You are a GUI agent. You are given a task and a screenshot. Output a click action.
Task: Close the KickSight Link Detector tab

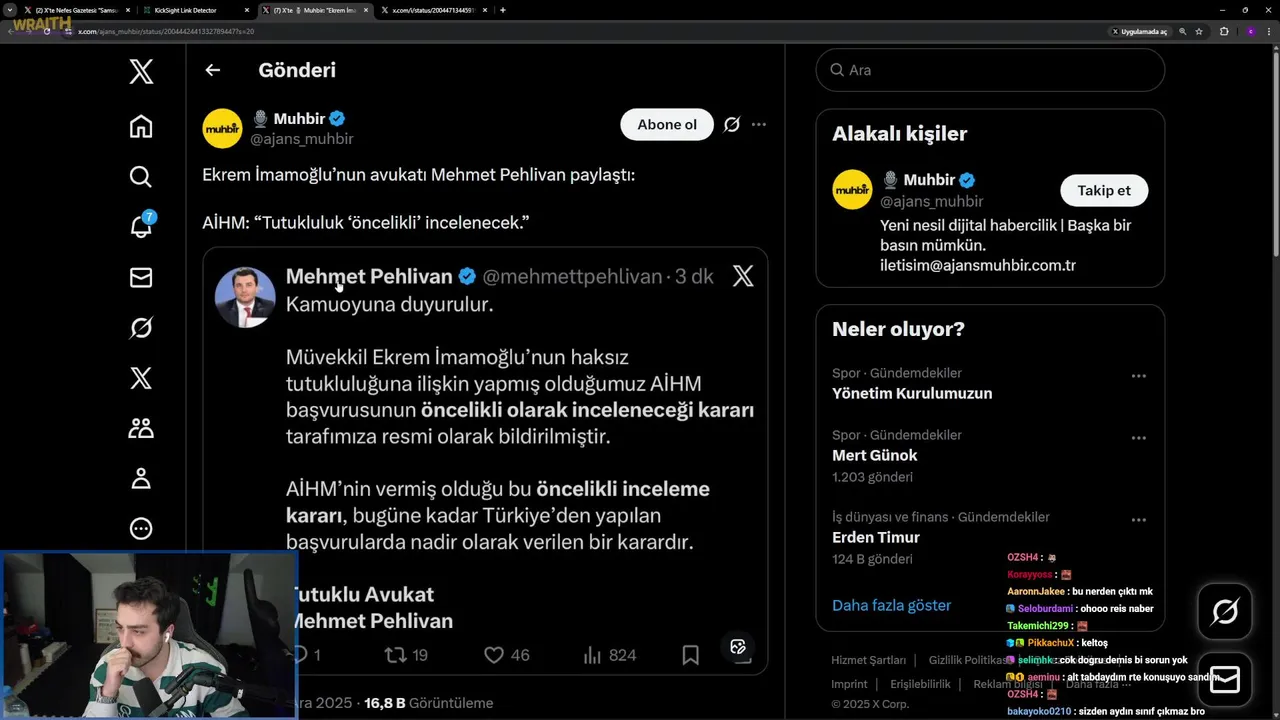tap(247, 10)
